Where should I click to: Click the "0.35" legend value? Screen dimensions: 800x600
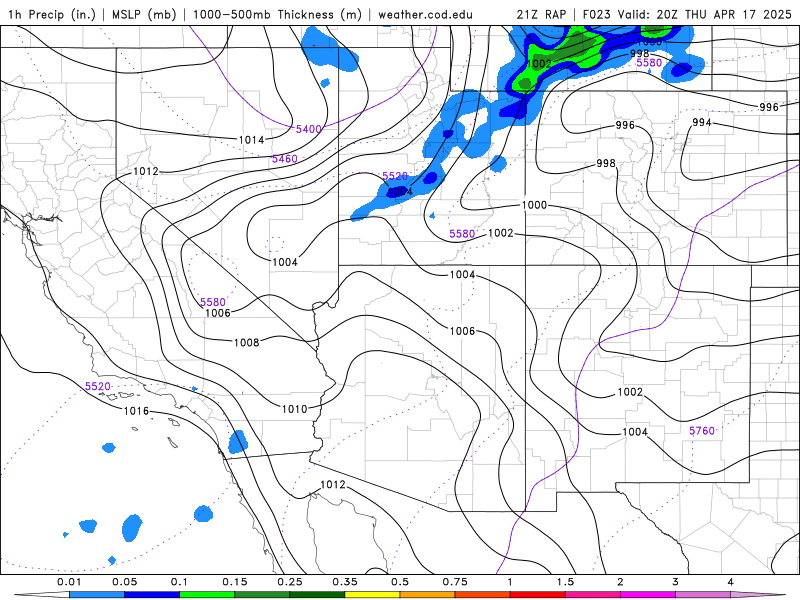(x=345, y=582)
